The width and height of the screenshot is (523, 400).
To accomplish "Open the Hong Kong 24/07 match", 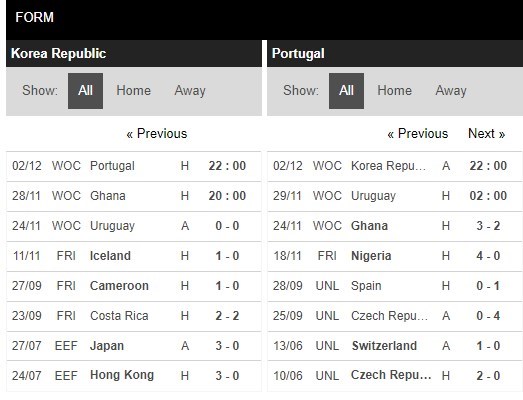I will [x=133, y=376].
